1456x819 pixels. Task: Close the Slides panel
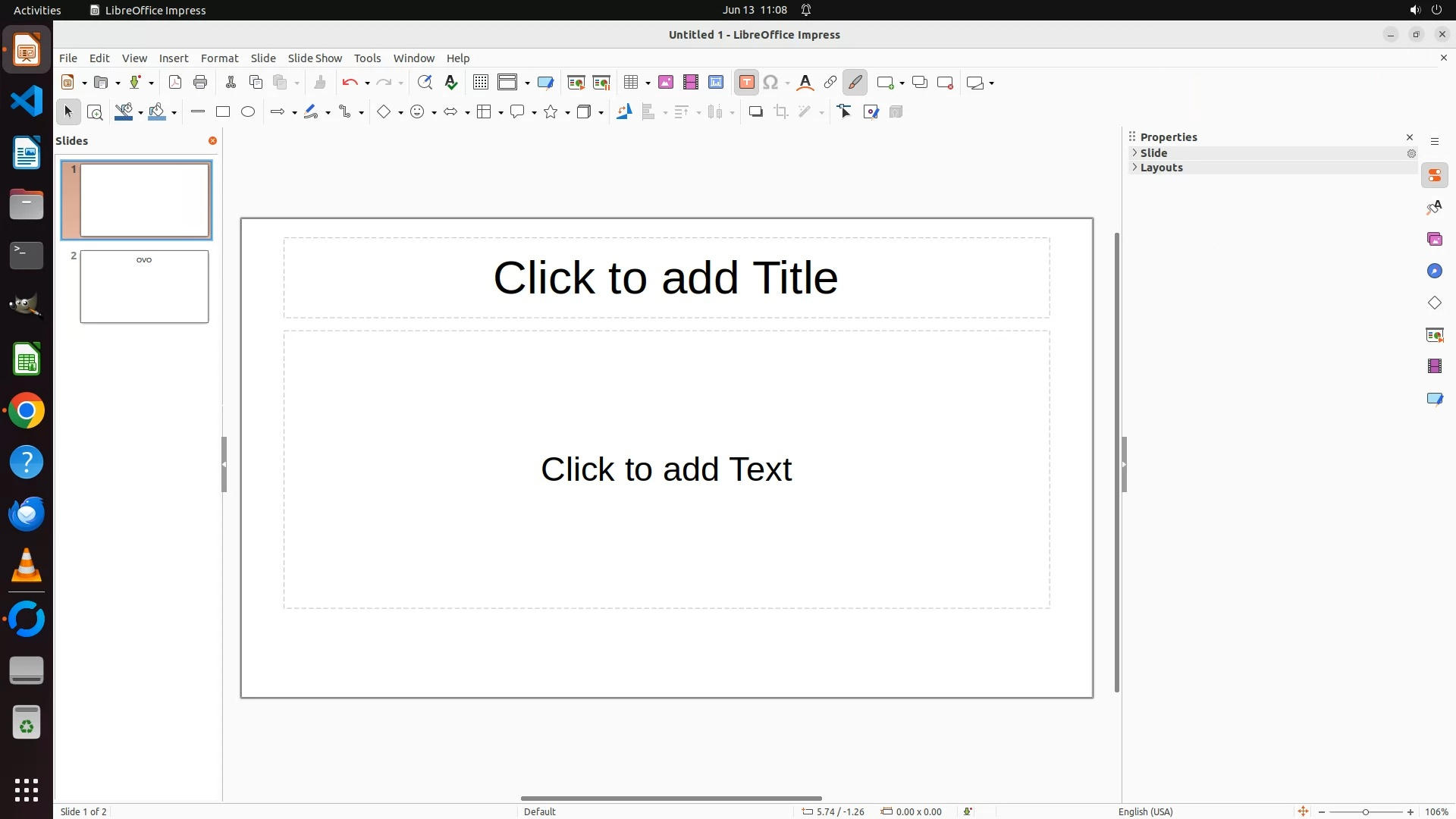pos(212,141)
